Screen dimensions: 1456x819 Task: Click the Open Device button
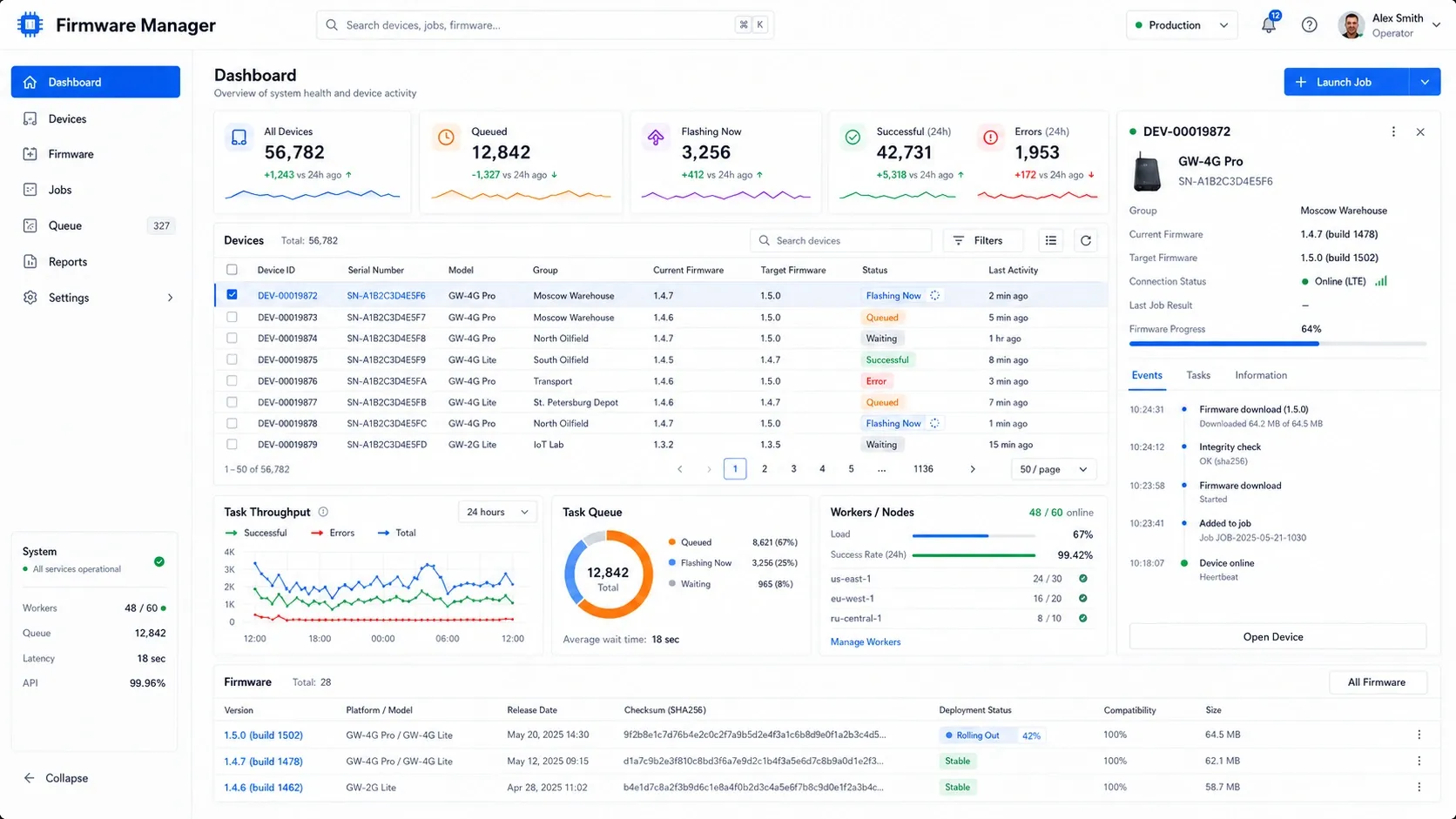pyautogui.click(x=1277, y=637)
